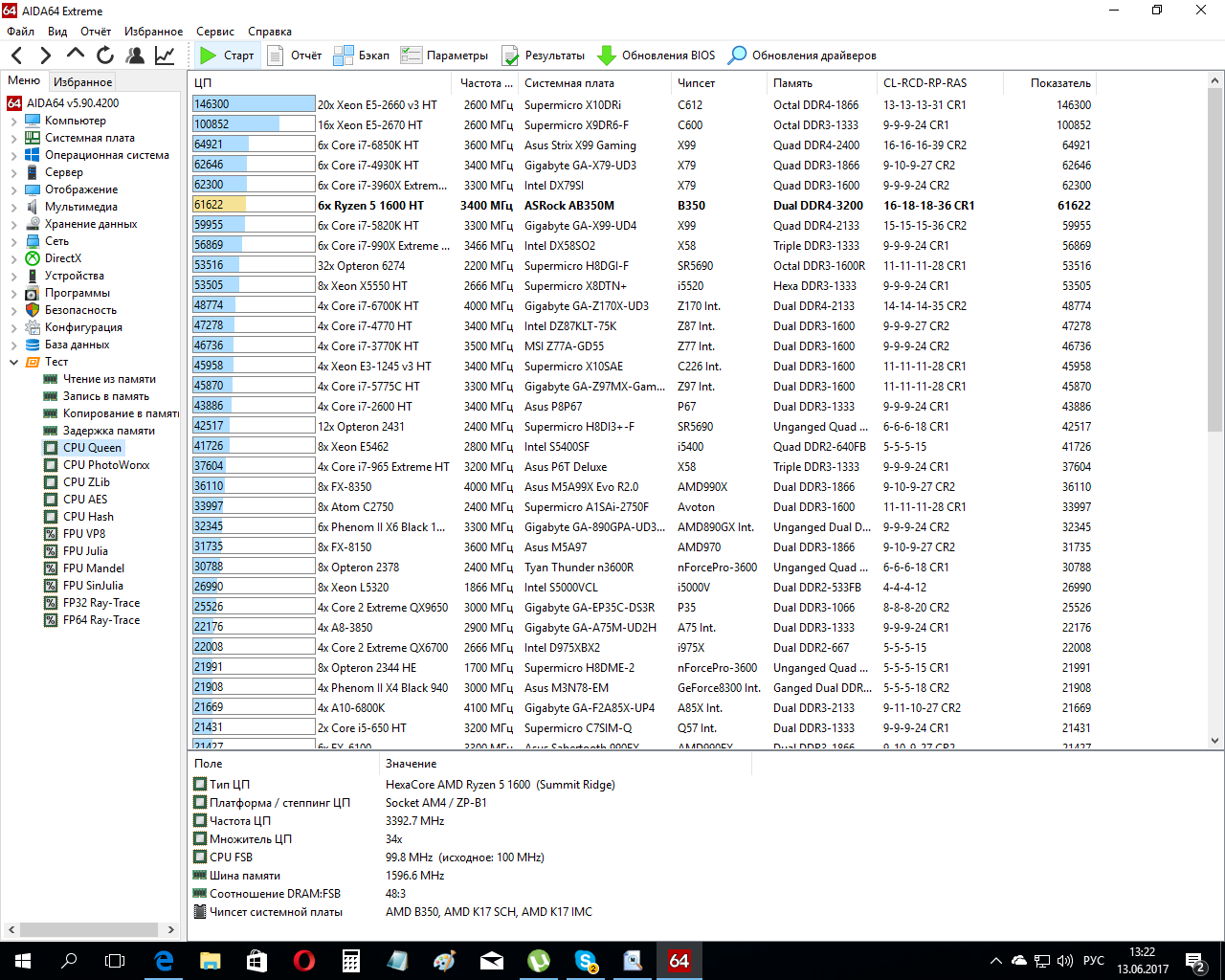Start the benchmark with the Старт button
This screenshot has width=1225, height=980.
point(227,56)
